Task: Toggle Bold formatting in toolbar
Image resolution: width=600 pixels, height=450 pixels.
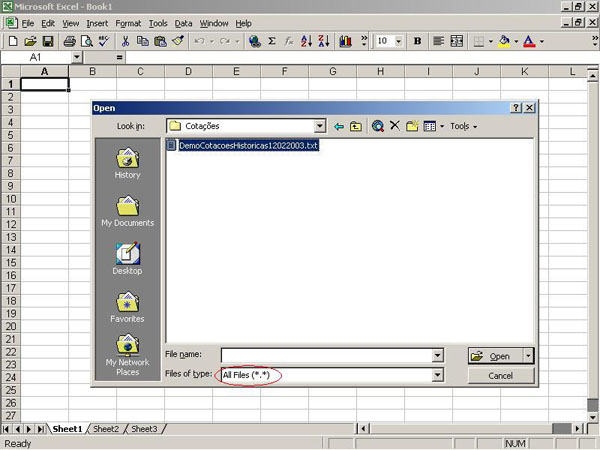Action: click(417, 41)
